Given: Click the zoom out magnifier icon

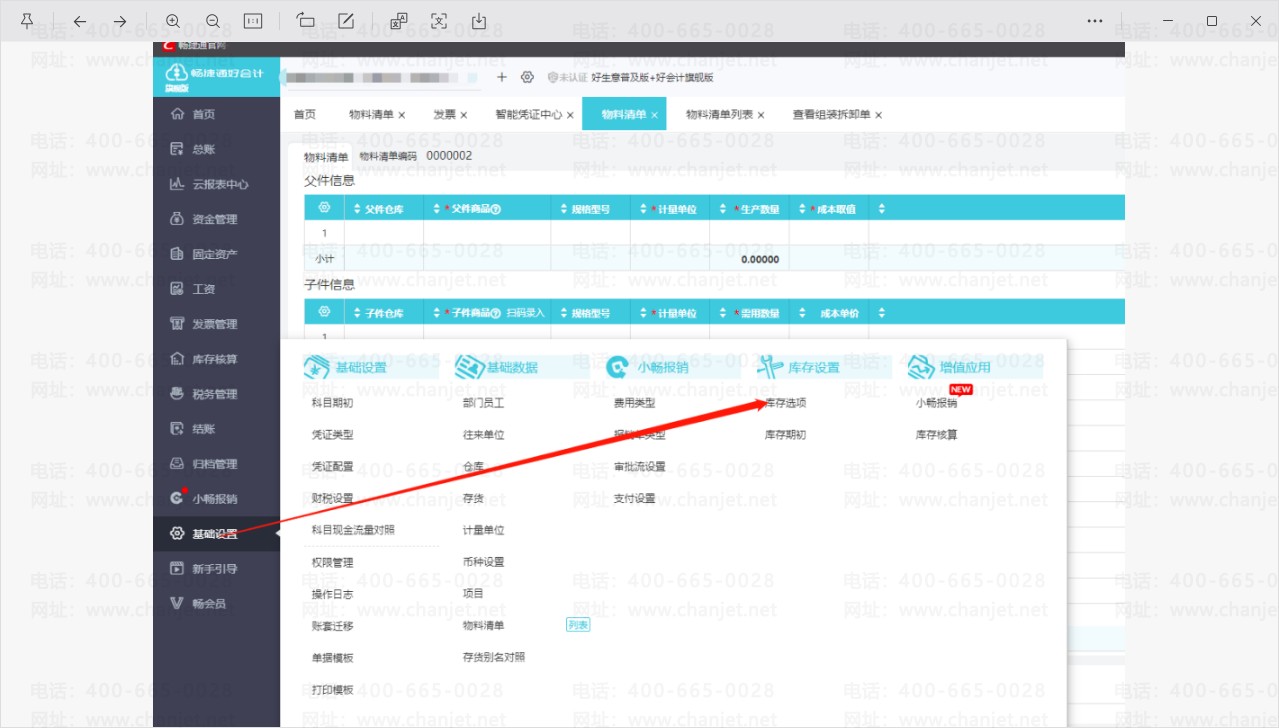Looking at the screenshot, I should [x=213, y=21].
